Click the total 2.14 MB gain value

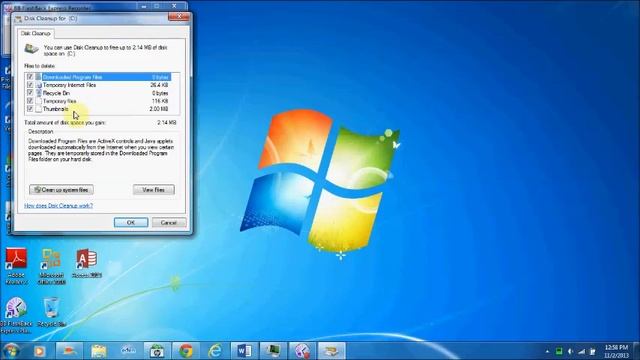point(167,122)
